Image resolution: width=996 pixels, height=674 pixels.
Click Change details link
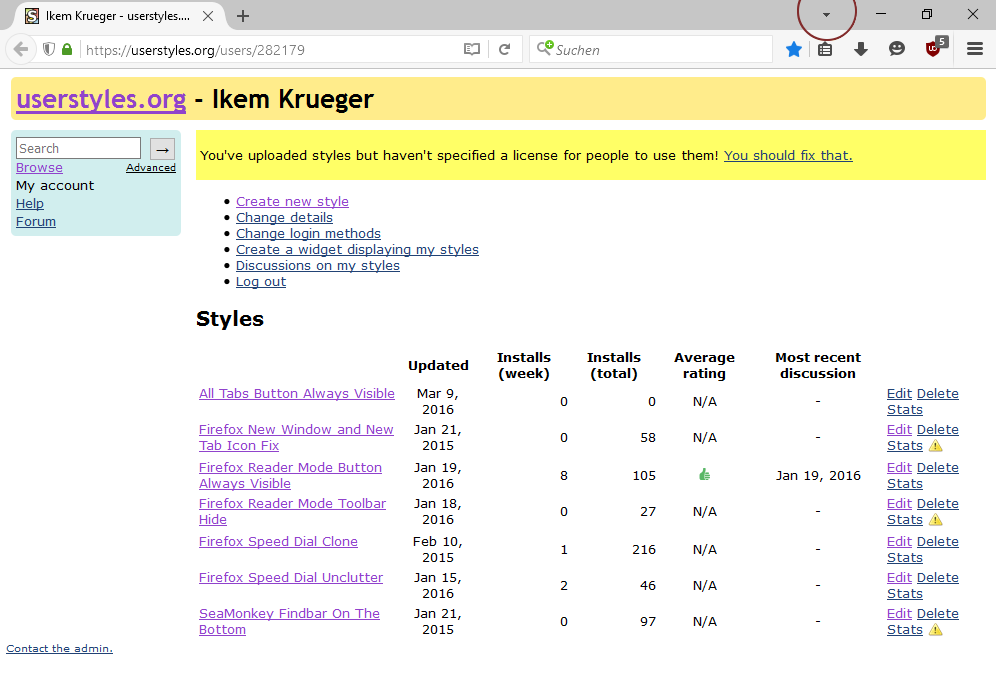click(284, 217)
